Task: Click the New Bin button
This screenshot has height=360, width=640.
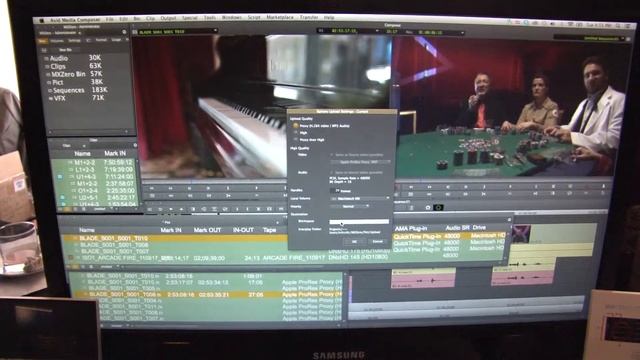Action: (65, 50)
